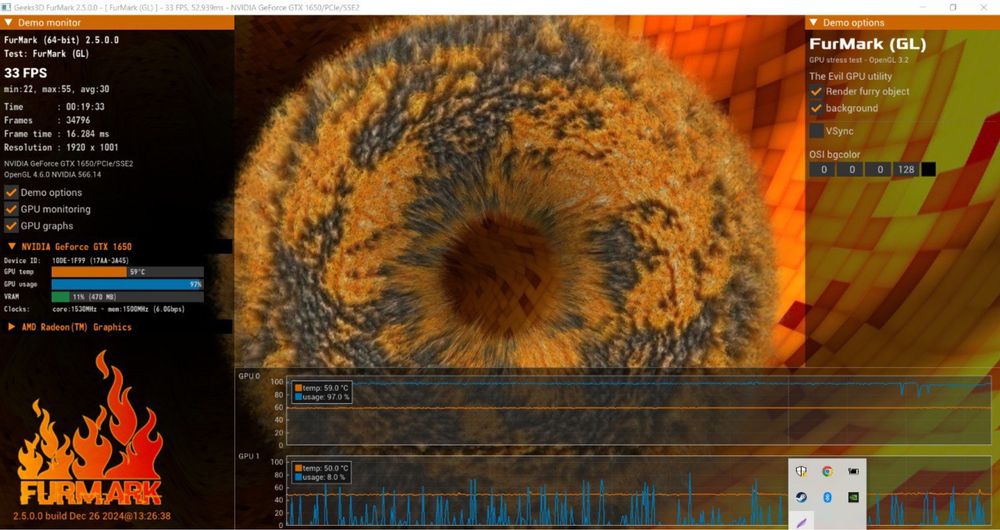Click the FurMark (GL) heading in Demo options

pyautogui.click(x=867, y=44)
